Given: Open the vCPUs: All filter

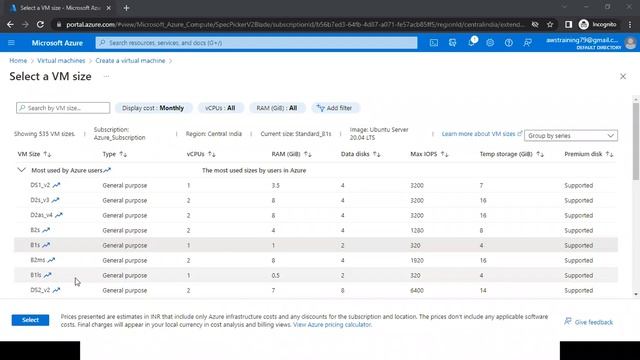Looking at the screenshot, I should (220, 108).
